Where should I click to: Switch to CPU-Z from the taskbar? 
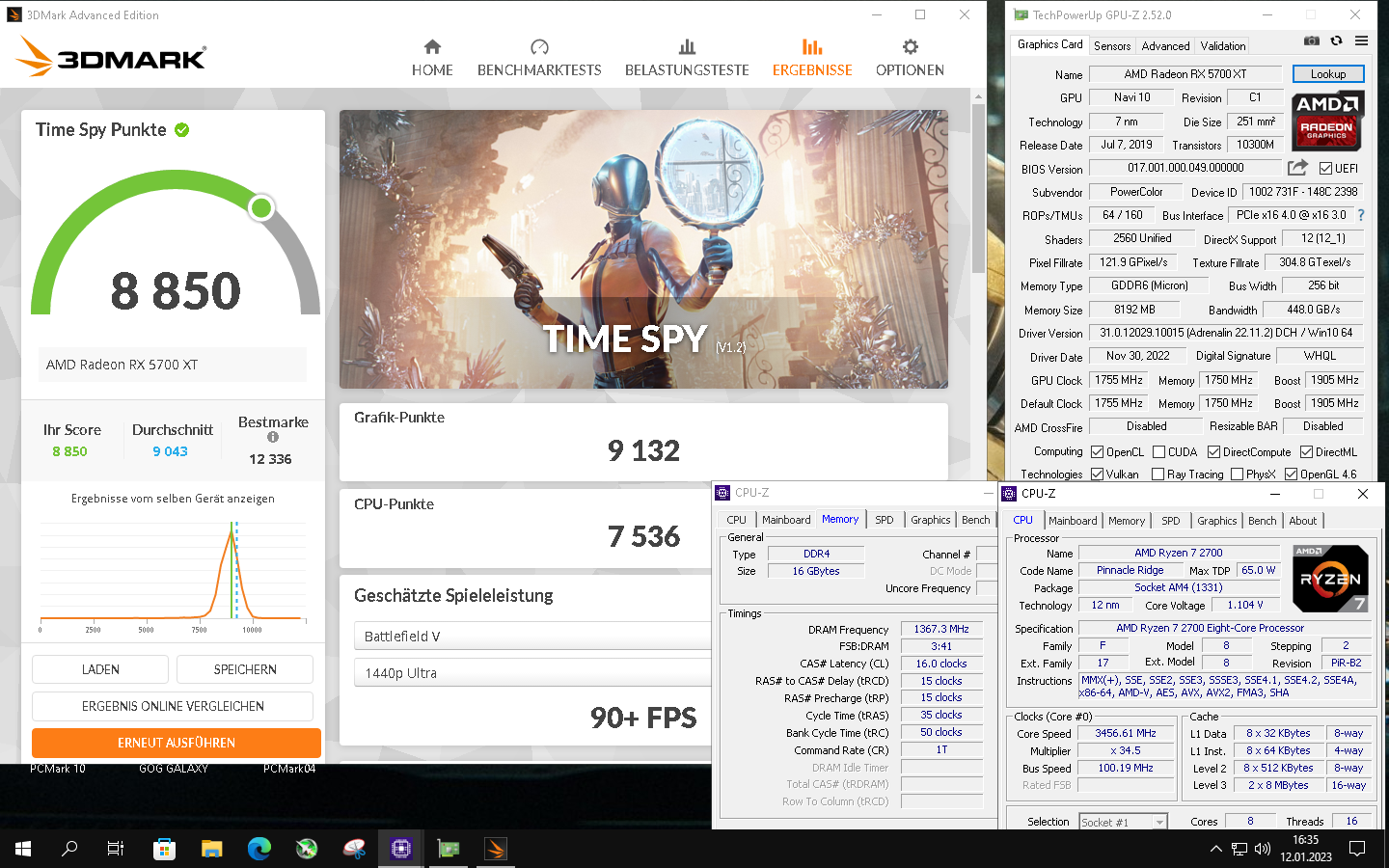pos(401,849)
